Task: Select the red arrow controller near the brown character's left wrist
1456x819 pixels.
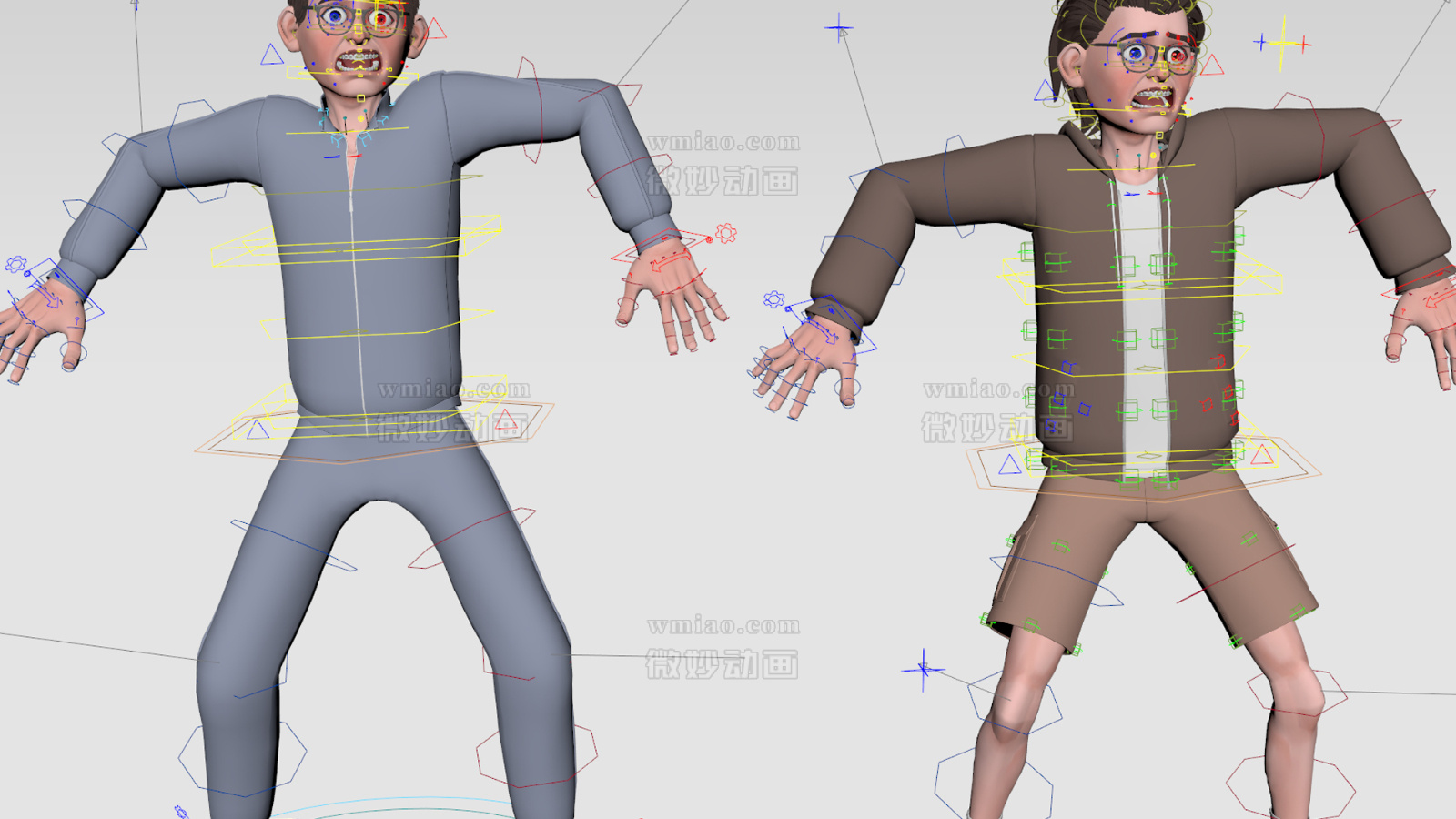Action: (1429, 303)
